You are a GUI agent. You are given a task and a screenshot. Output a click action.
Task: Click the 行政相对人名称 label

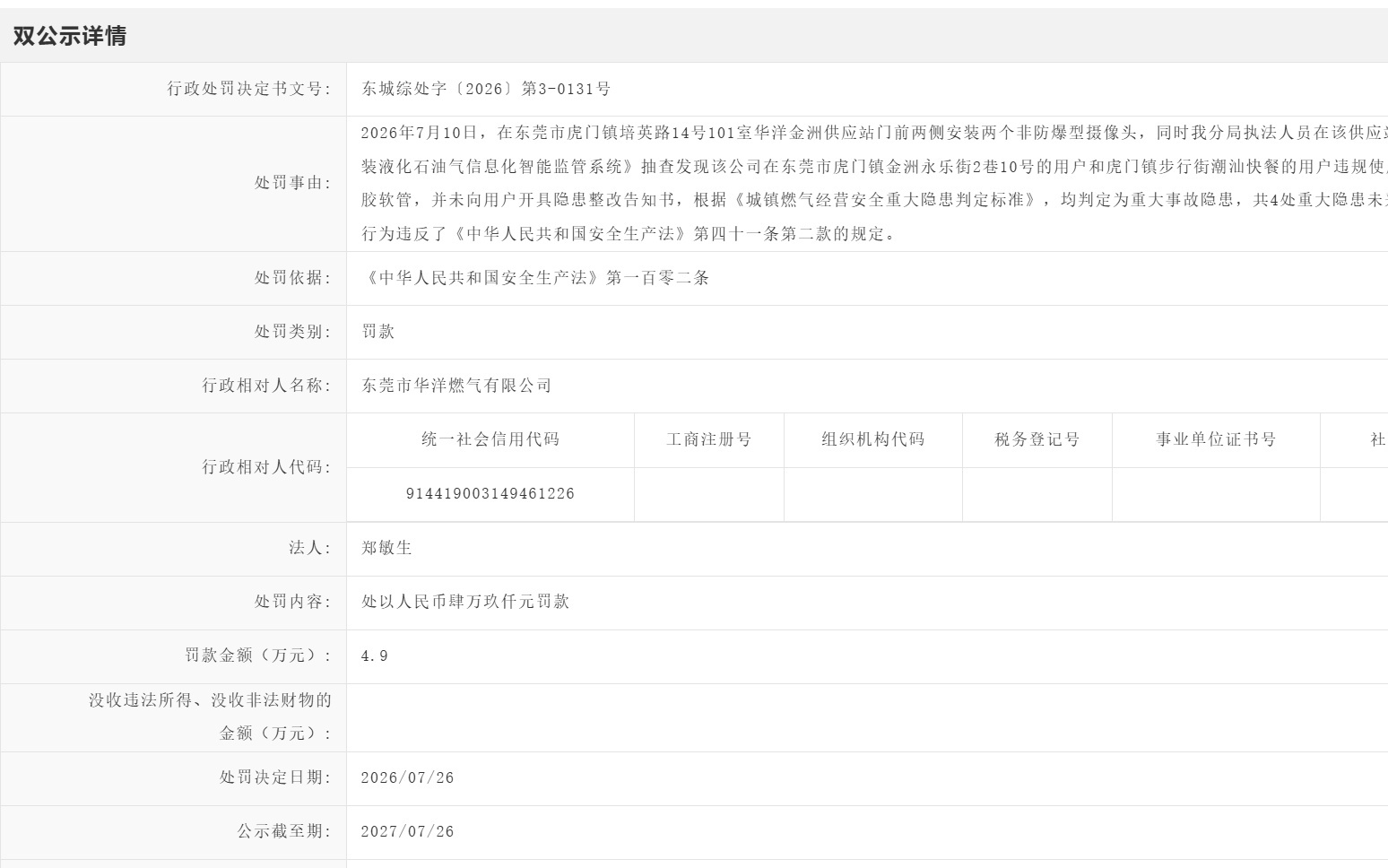click(267, 386)
